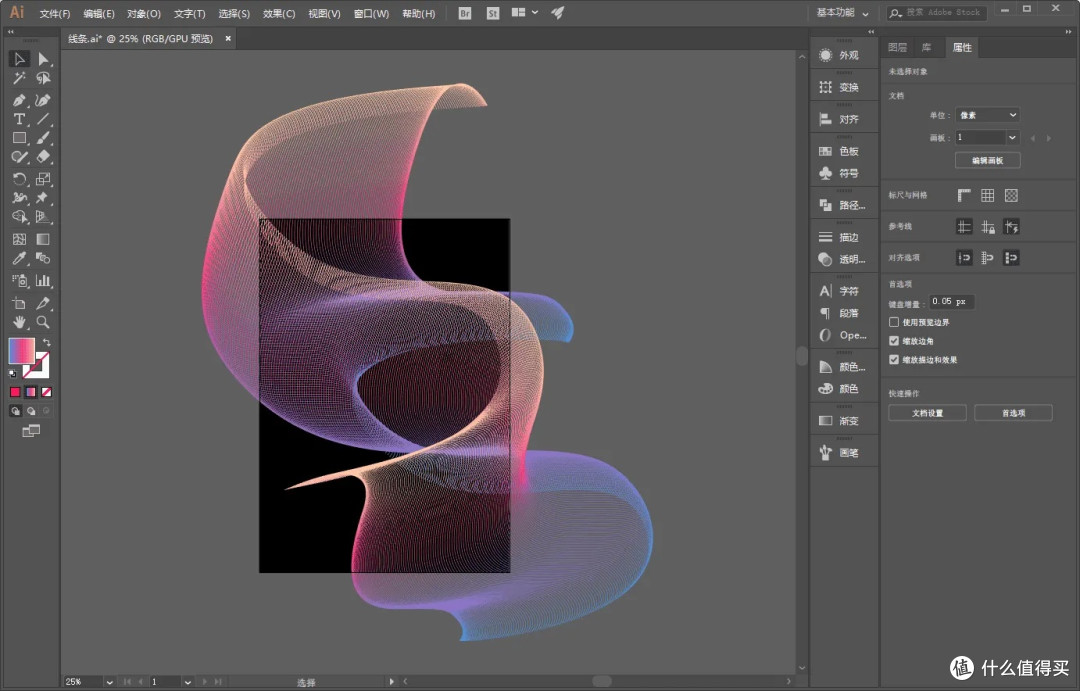The height and width of the screenshot is (691, 1080).
Task: Open the 渐变 gradient panel
Action: click(840, 420)
